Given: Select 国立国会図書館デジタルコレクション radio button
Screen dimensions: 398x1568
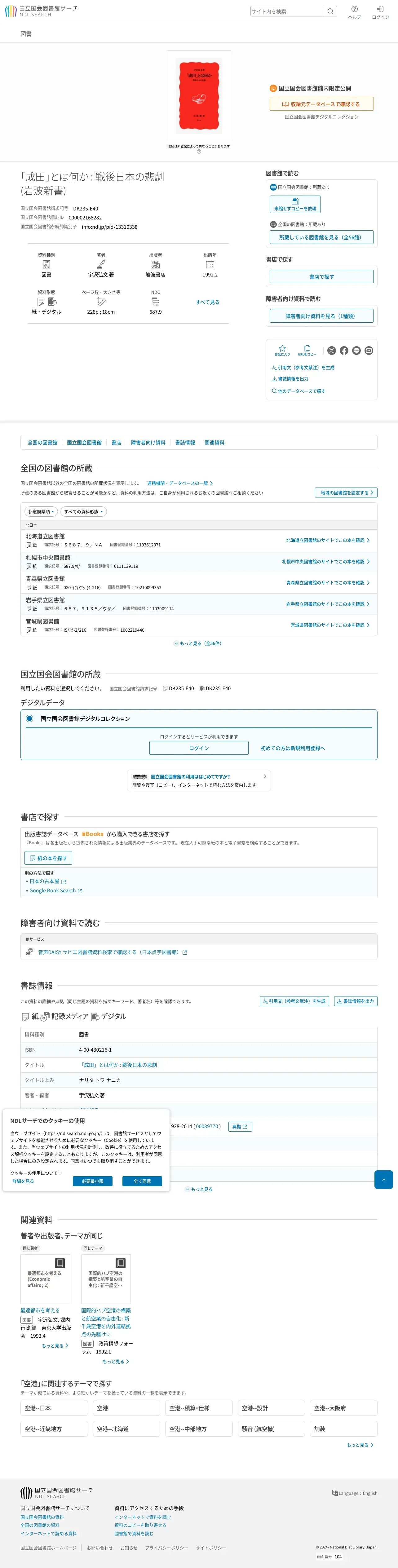Looking at the screenshot, I should coord(29,718).
